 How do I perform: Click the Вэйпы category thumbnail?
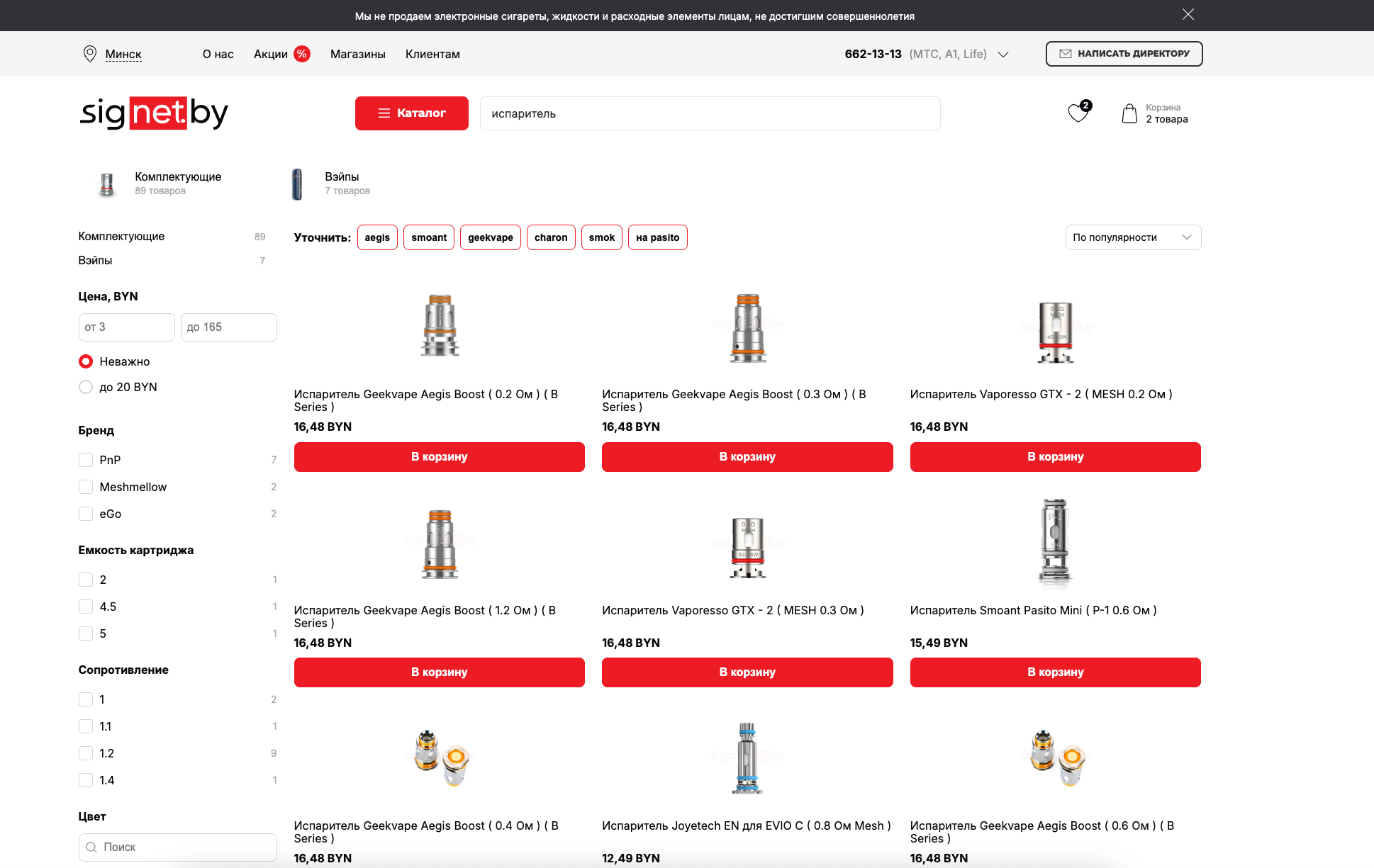point(297,184)
